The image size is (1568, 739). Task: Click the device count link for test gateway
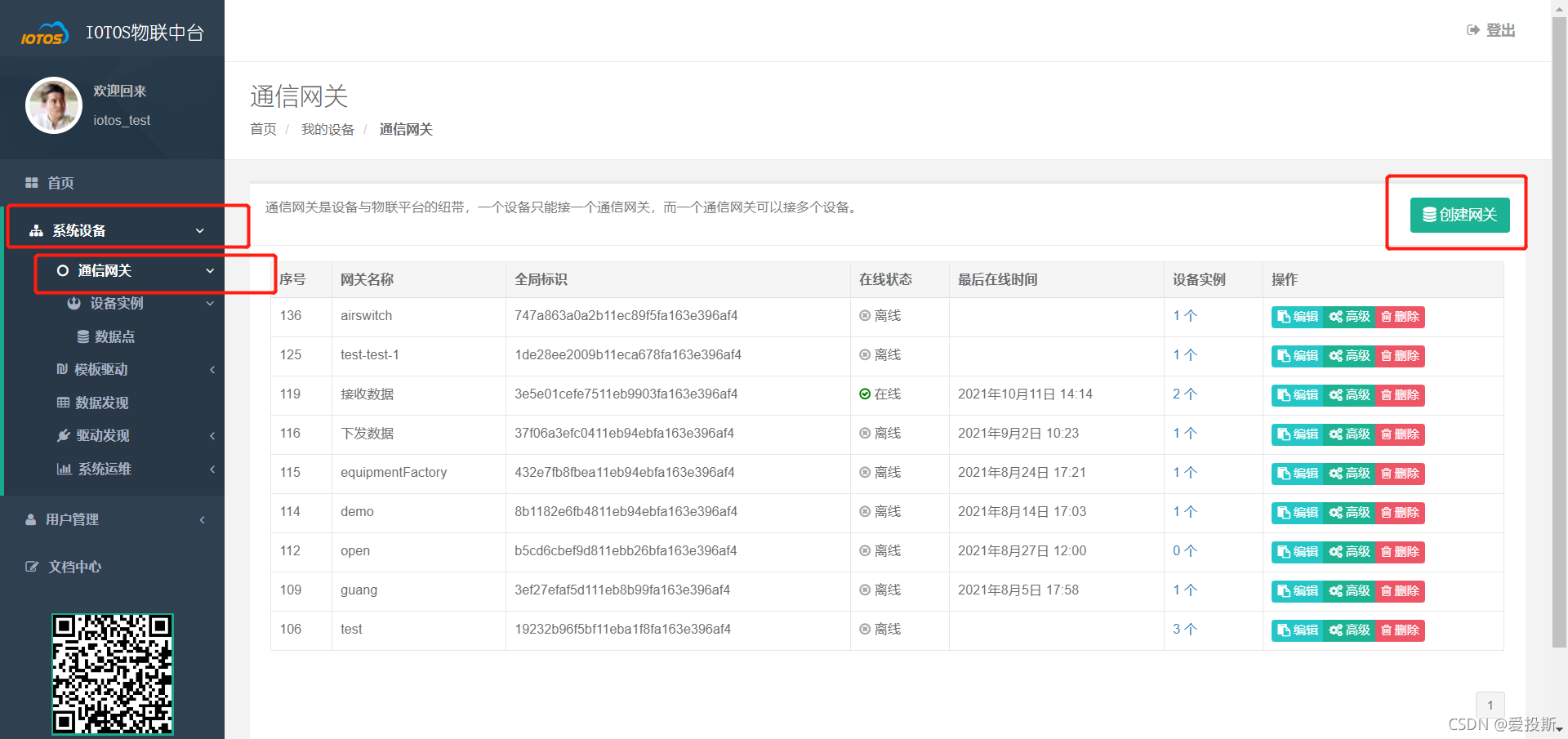[x=1184, y=630]
